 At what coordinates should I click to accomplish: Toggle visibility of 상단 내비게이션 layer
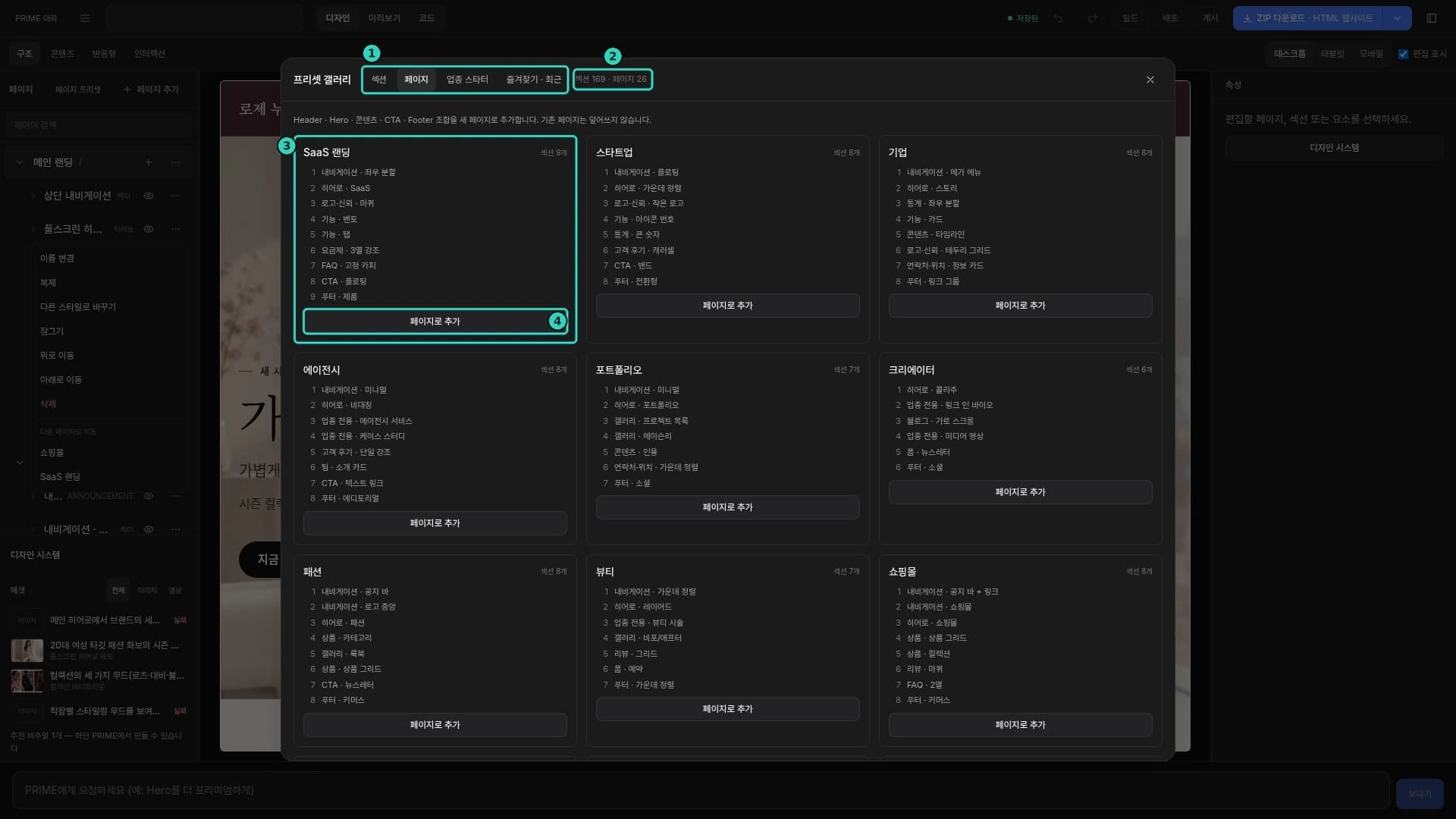pyautogui.click(x=149, y=196)
